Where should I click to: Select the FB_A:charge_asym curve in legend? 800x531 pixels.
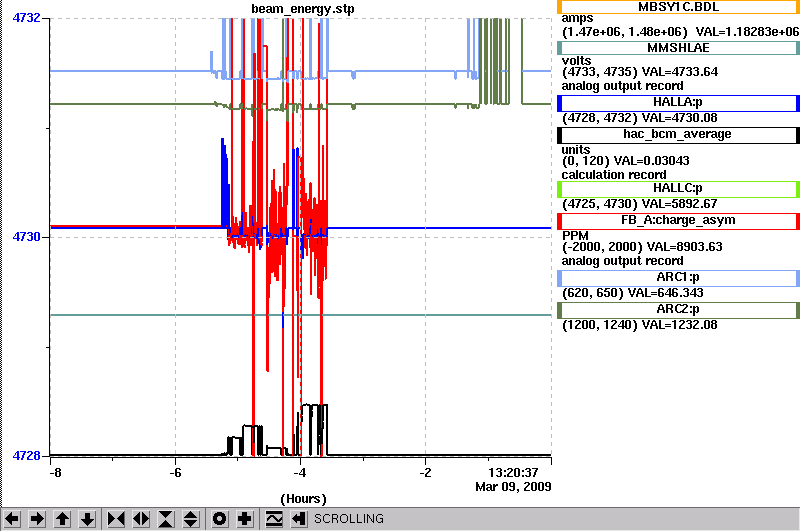pyautogui.click(x=678, y=221)
